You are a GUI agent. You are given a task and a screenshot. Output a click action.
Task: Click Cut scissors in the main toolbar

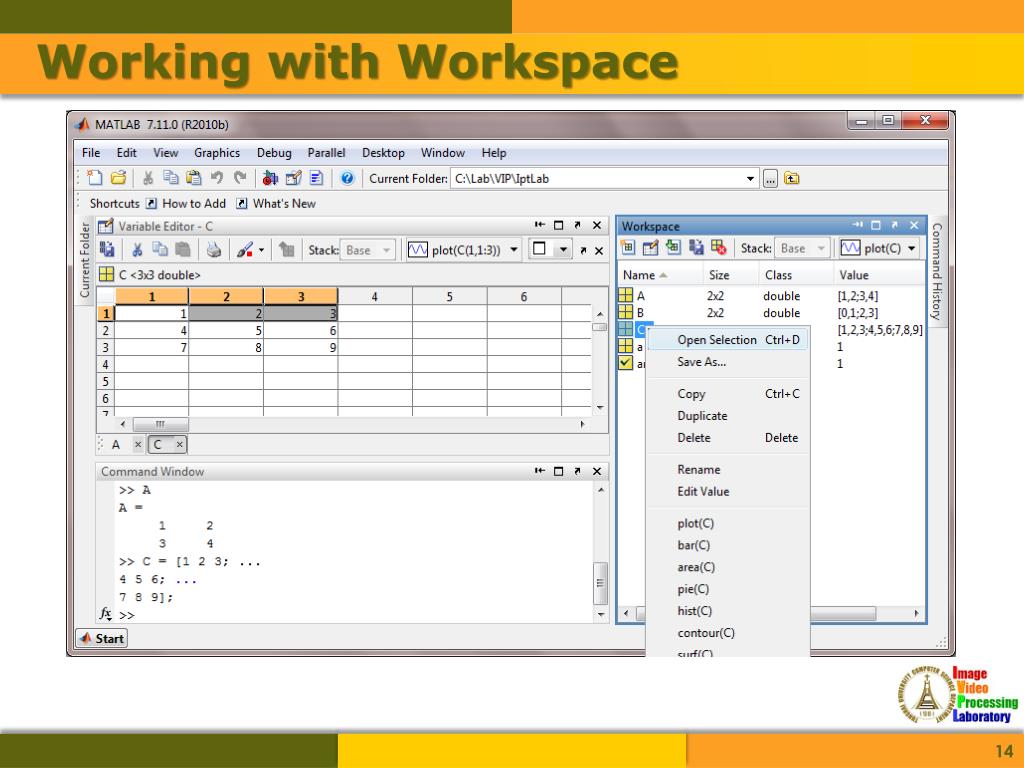(148, 178)
